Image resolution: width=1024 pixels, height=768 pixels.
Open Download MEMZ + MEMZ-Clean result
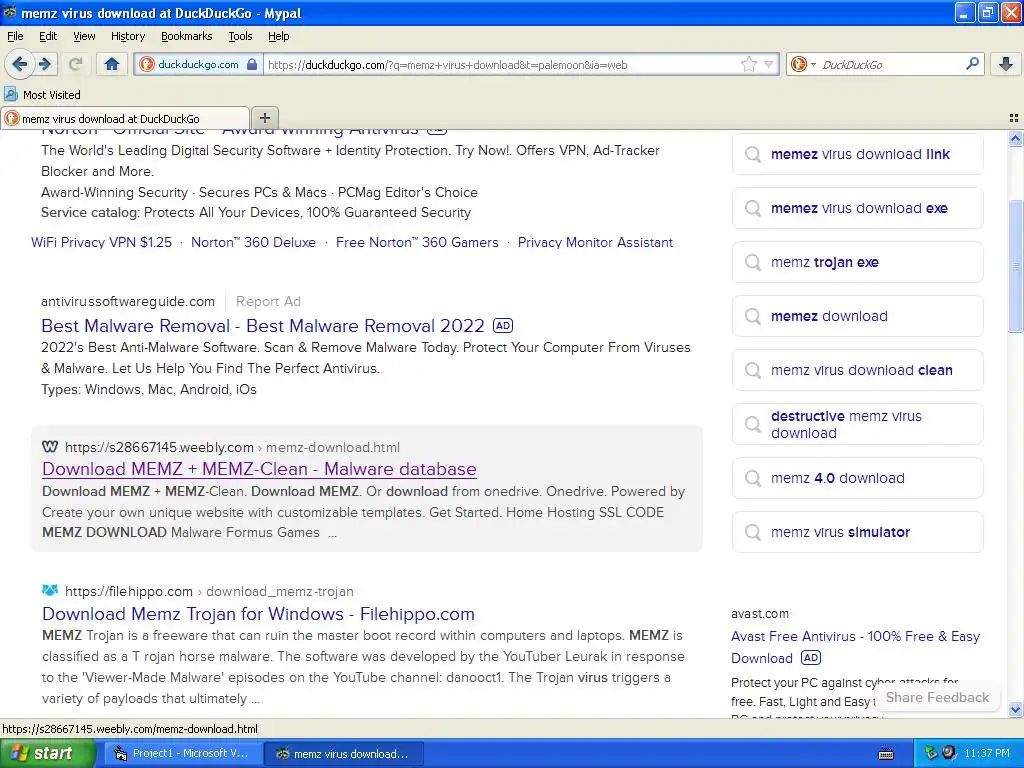tap(259, 469)
